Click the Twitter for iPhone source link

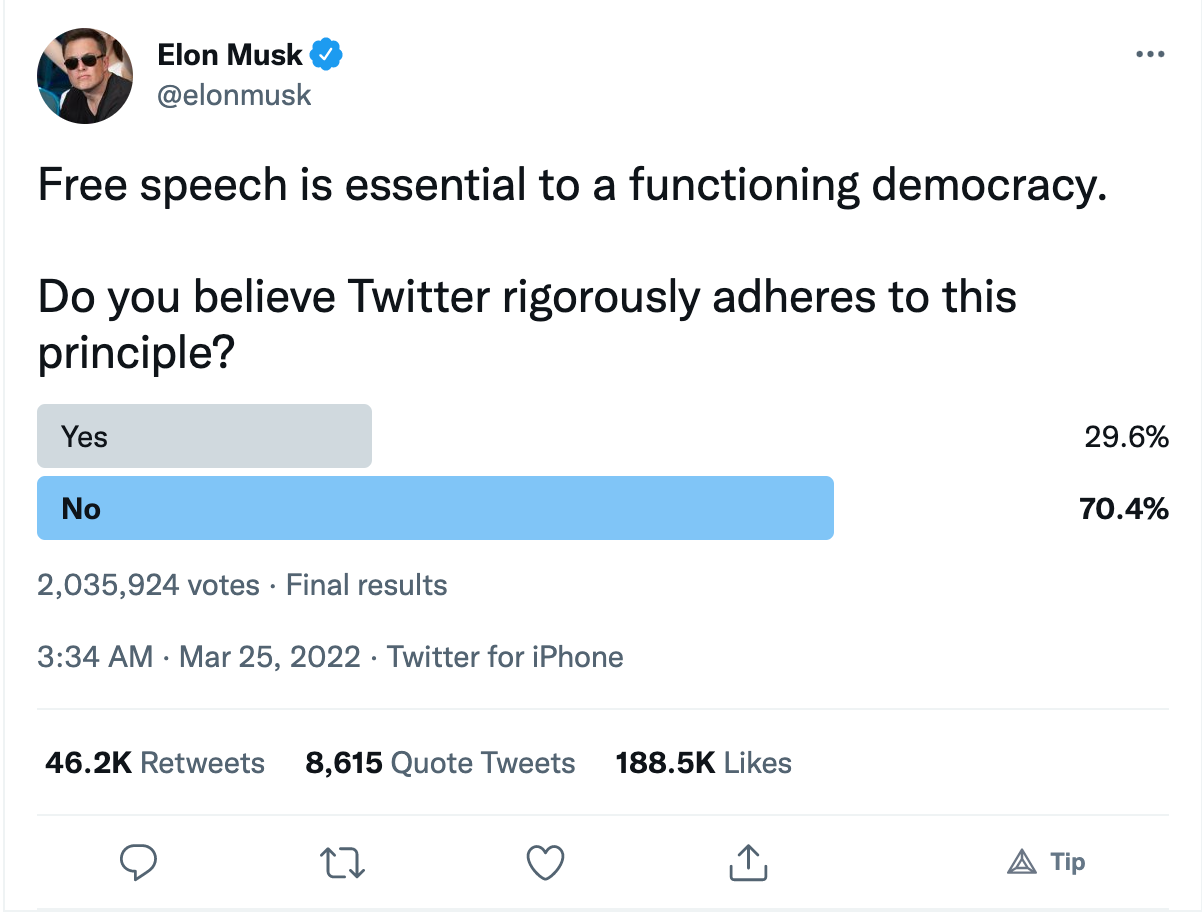tap(505, 656)
